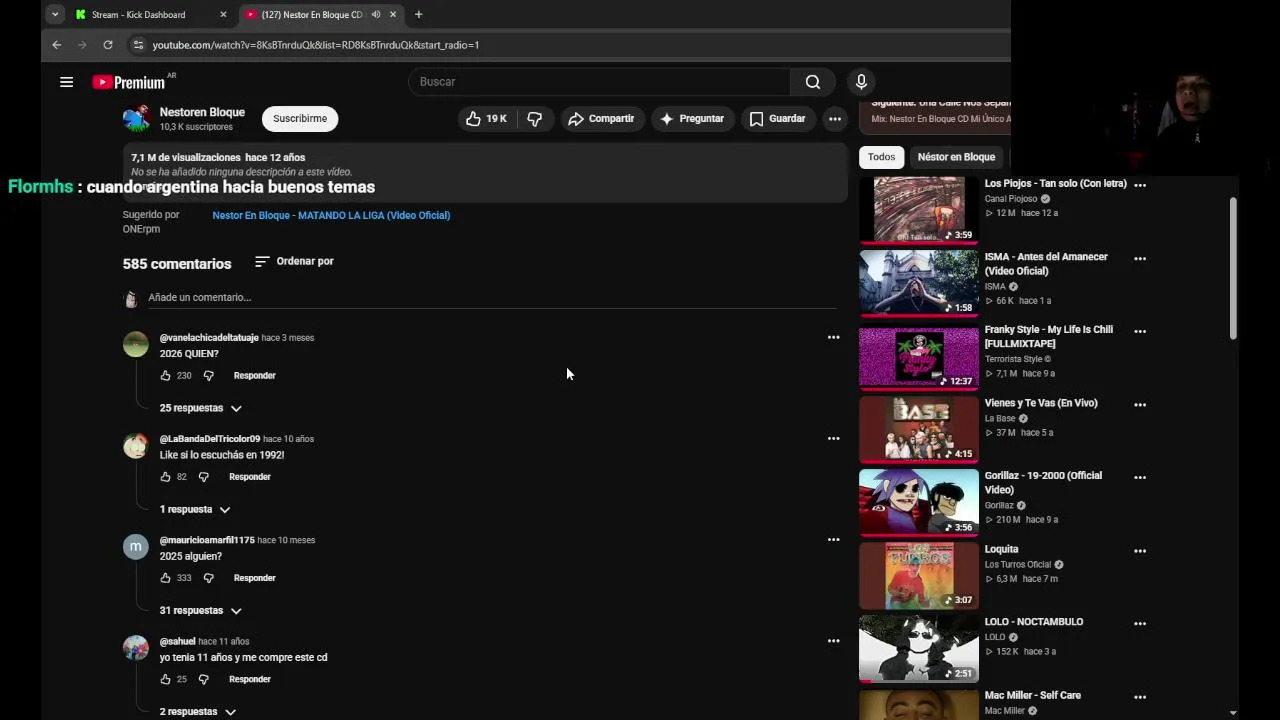Switch to Stream - Kick Dashboard tab
The image size is (1280, 720).
pos(152,14)
